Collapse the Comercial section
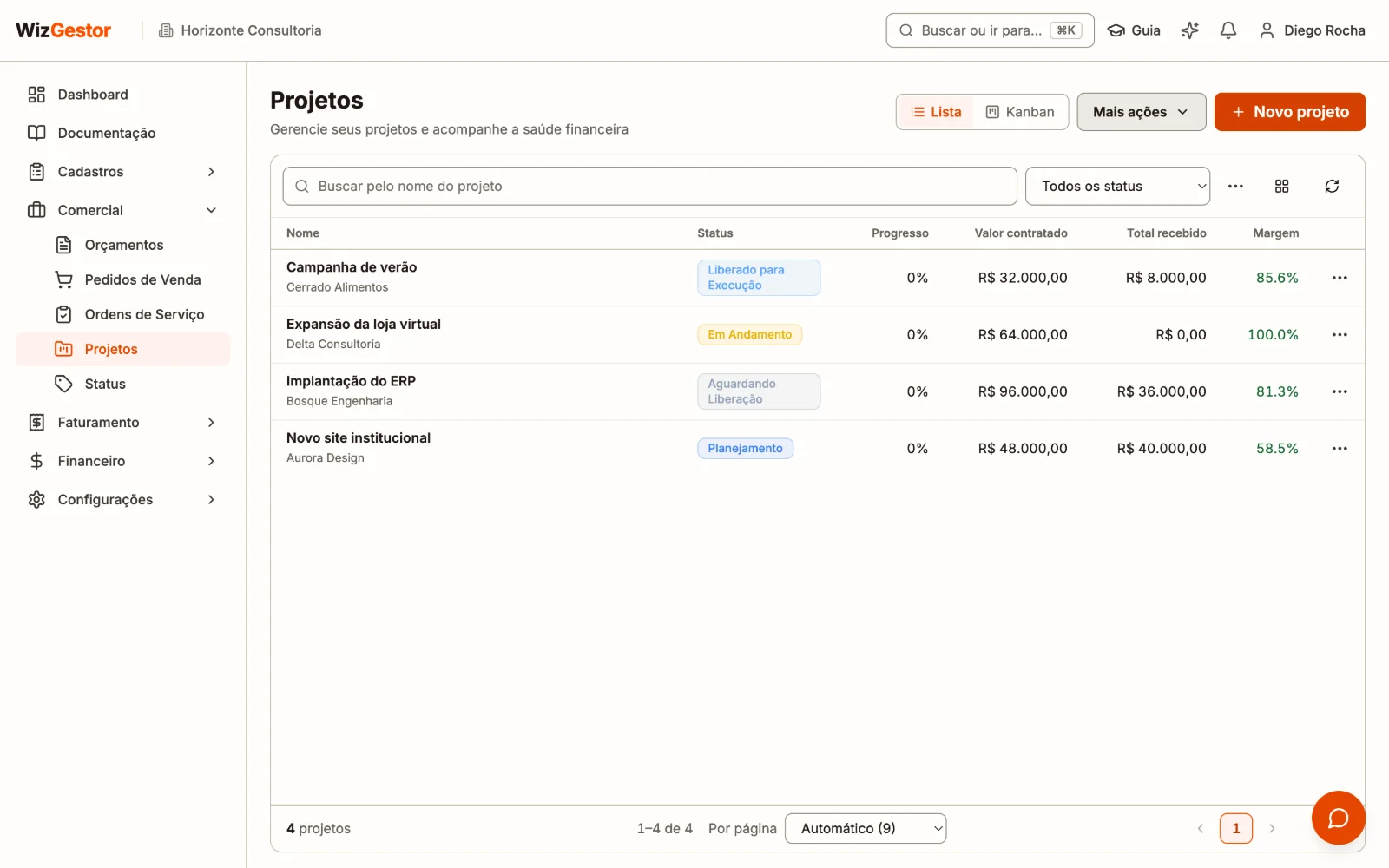 123,210
